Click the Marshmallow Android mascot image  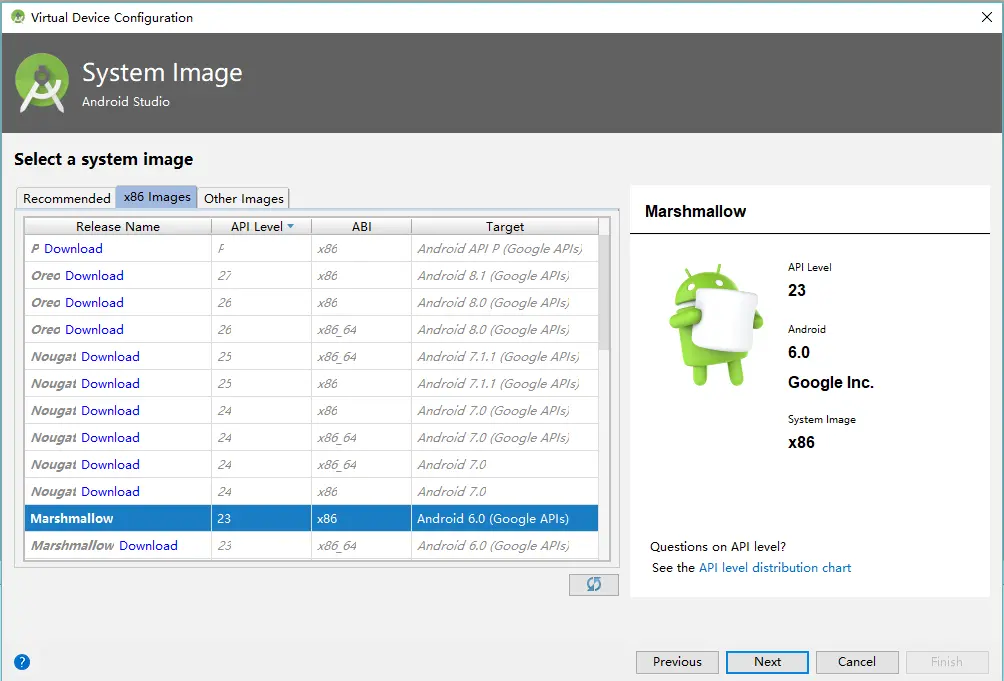716,324
